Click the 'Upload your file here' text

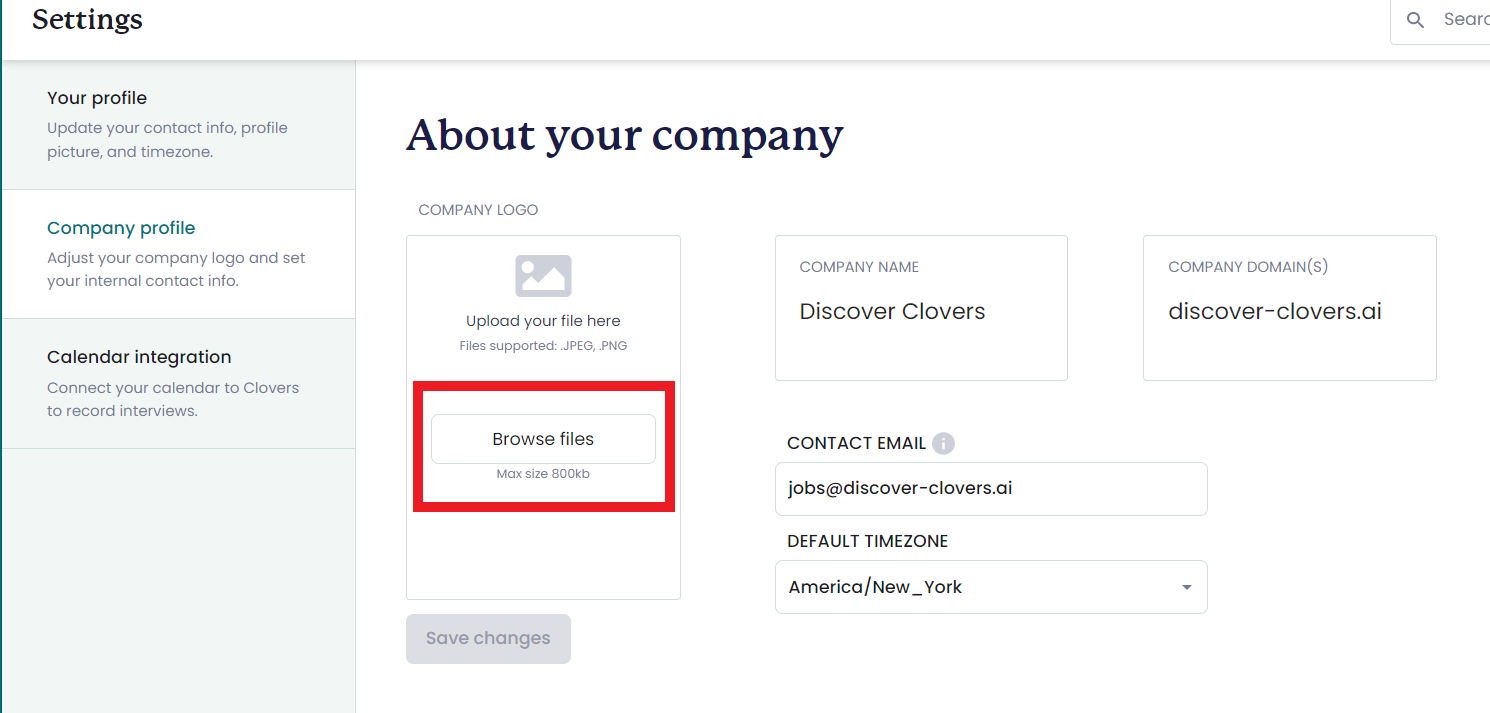point(543,321)
